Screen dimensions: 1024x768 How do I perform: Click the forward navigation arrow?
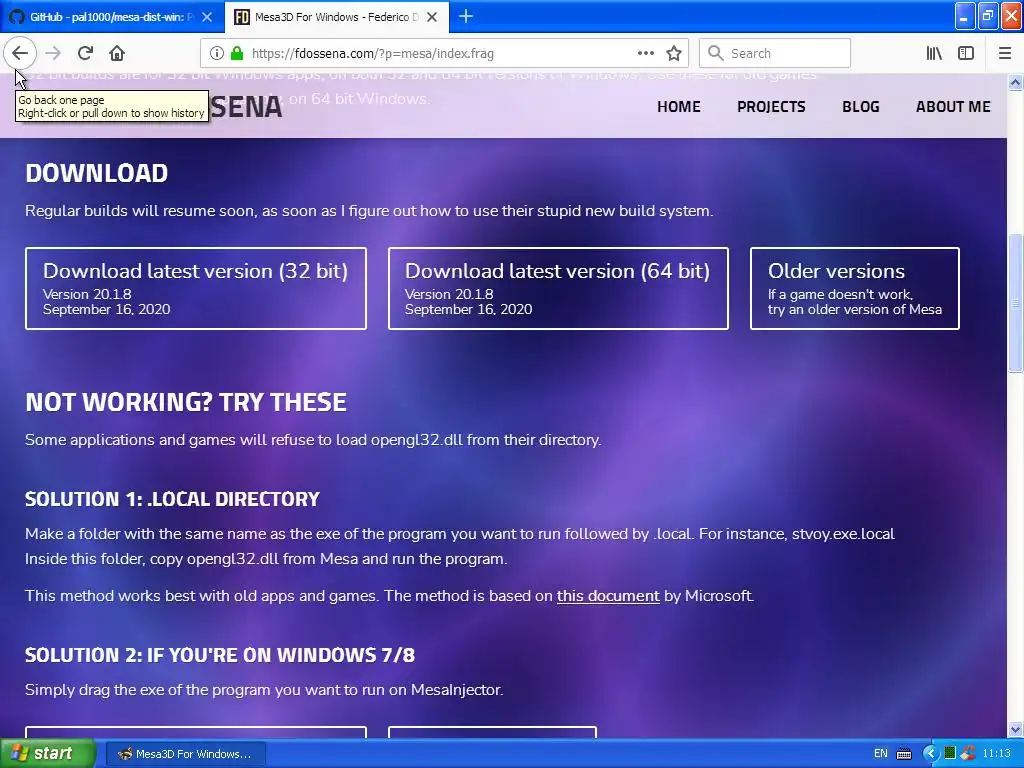53,53
